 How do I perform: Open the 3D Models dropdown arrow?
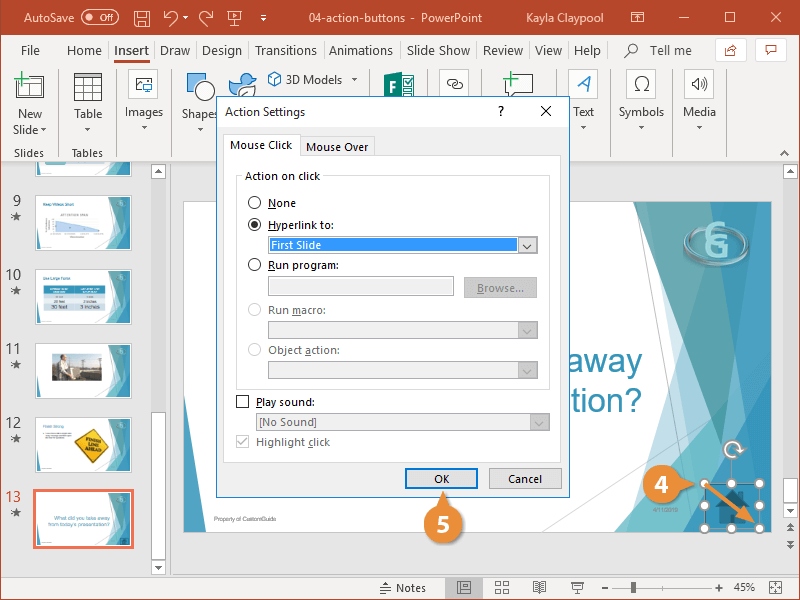click(353, 80)
